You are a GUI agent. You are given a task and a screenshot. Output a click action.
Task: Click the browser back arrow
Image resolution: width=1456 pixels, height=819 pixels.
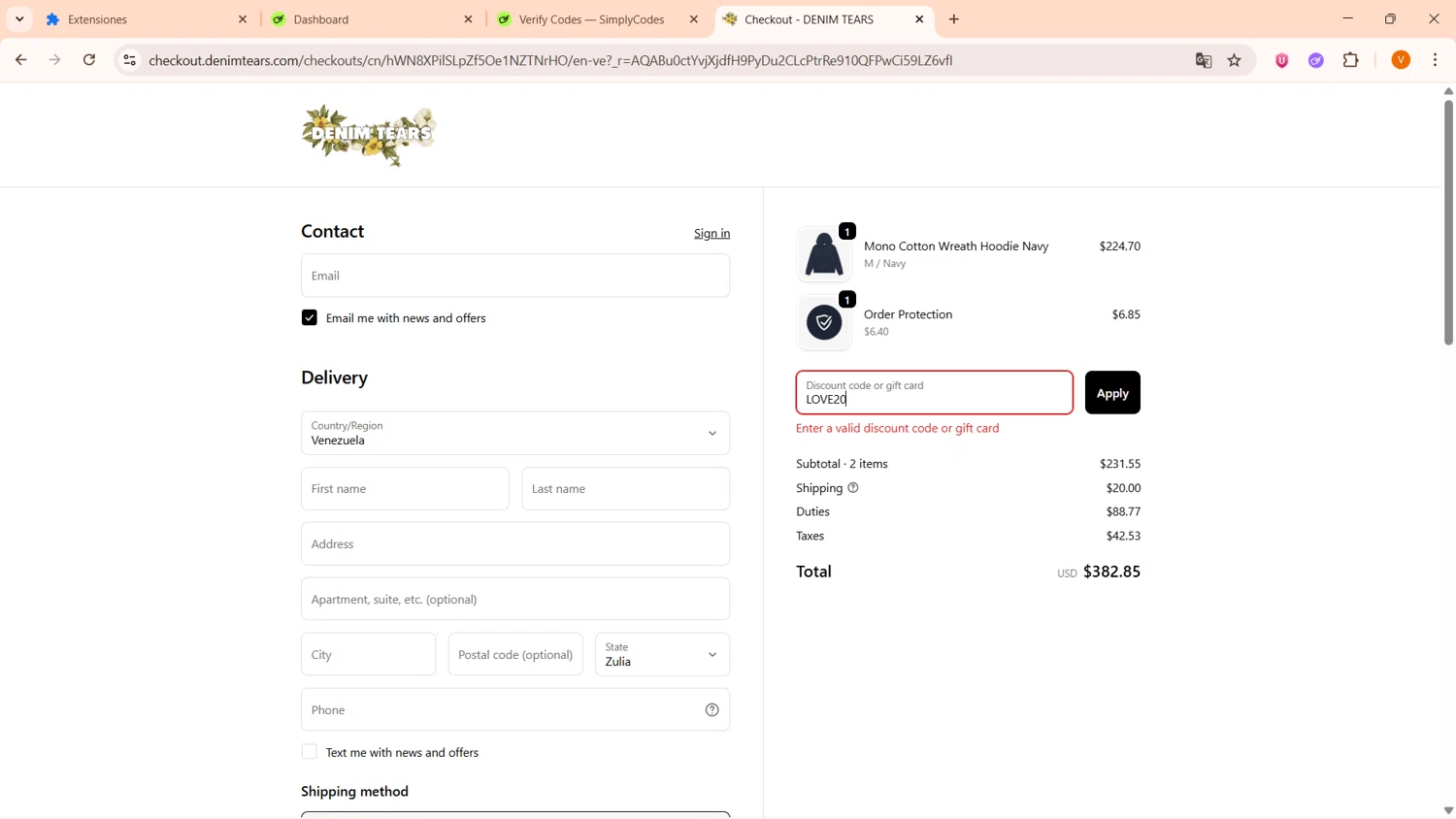point(20,60)
